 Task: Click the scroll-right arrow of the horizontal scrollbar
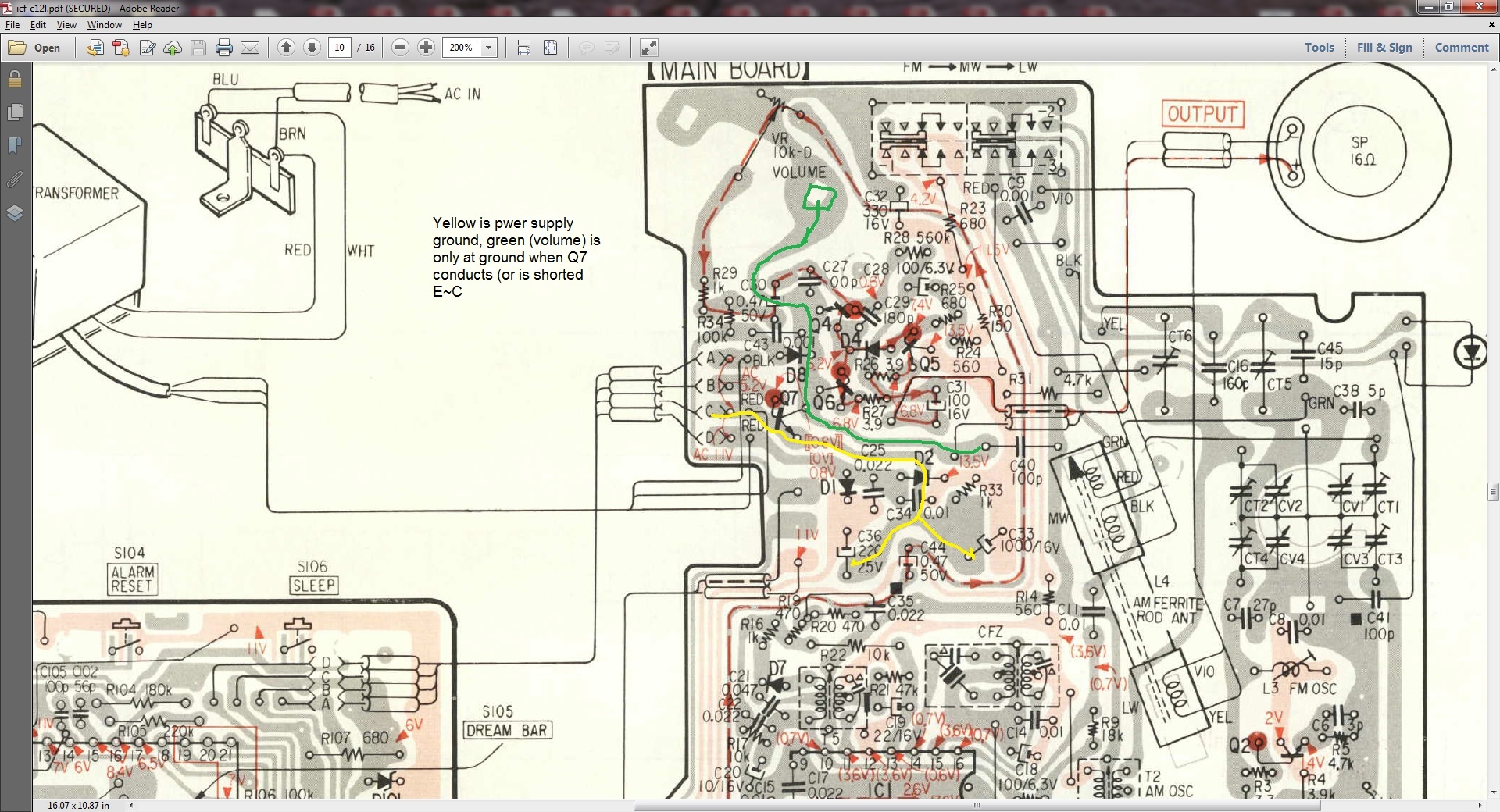coord(1480,805)
